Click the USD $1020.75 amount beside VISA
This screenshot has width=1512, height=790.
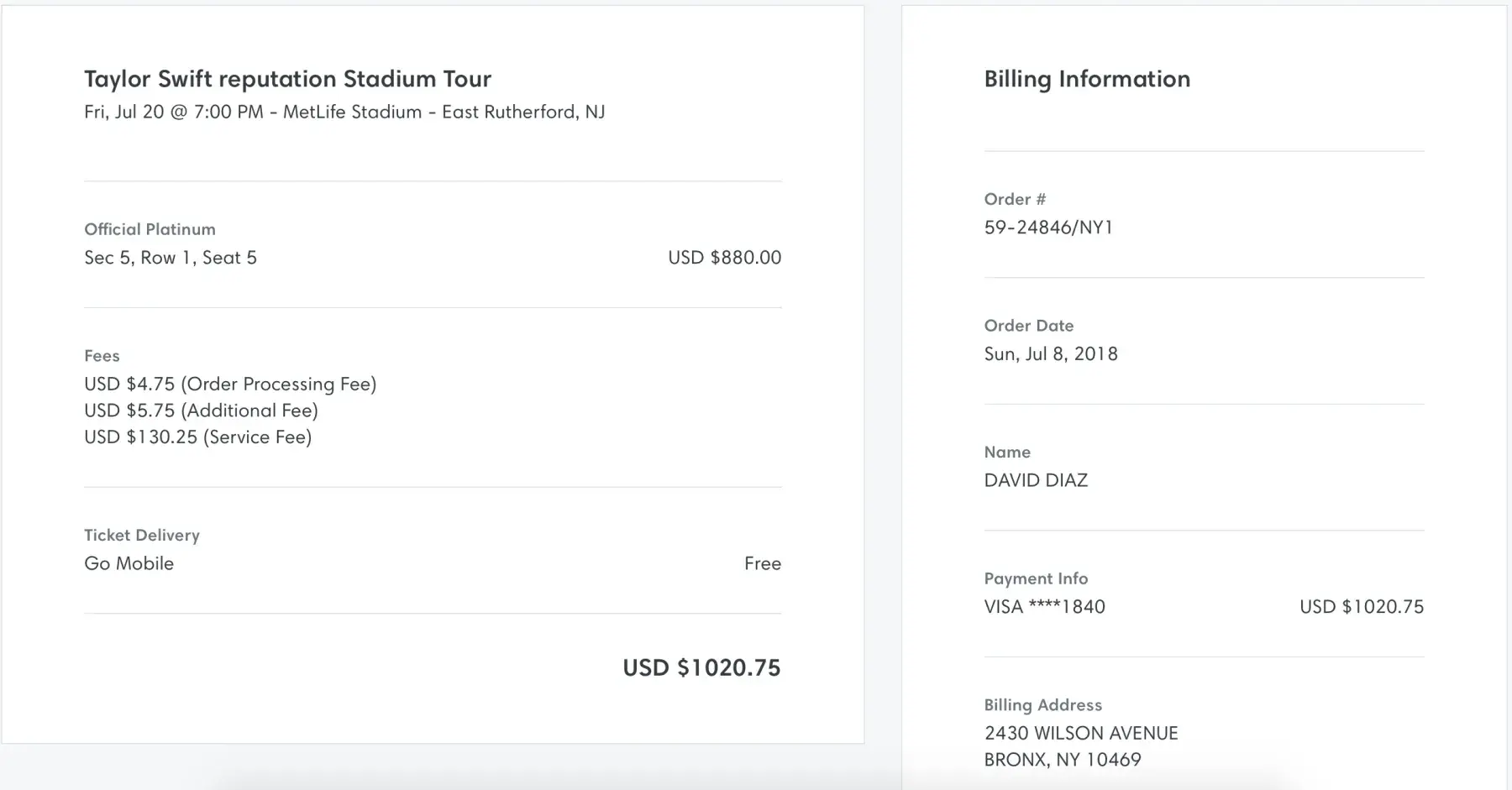1361,607
